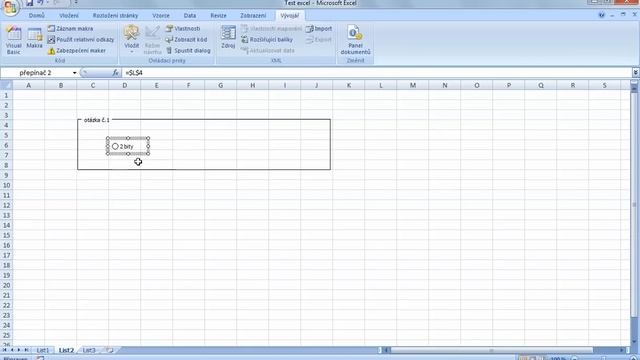640x360 pixels.
Task: Open the Revize ribbon tab
Action: (x=218, y=16)
